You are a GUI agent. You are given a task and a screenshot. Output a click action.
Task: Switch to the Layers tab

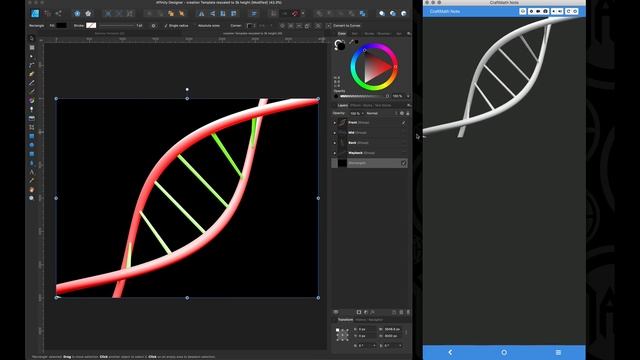coord(343,105)
